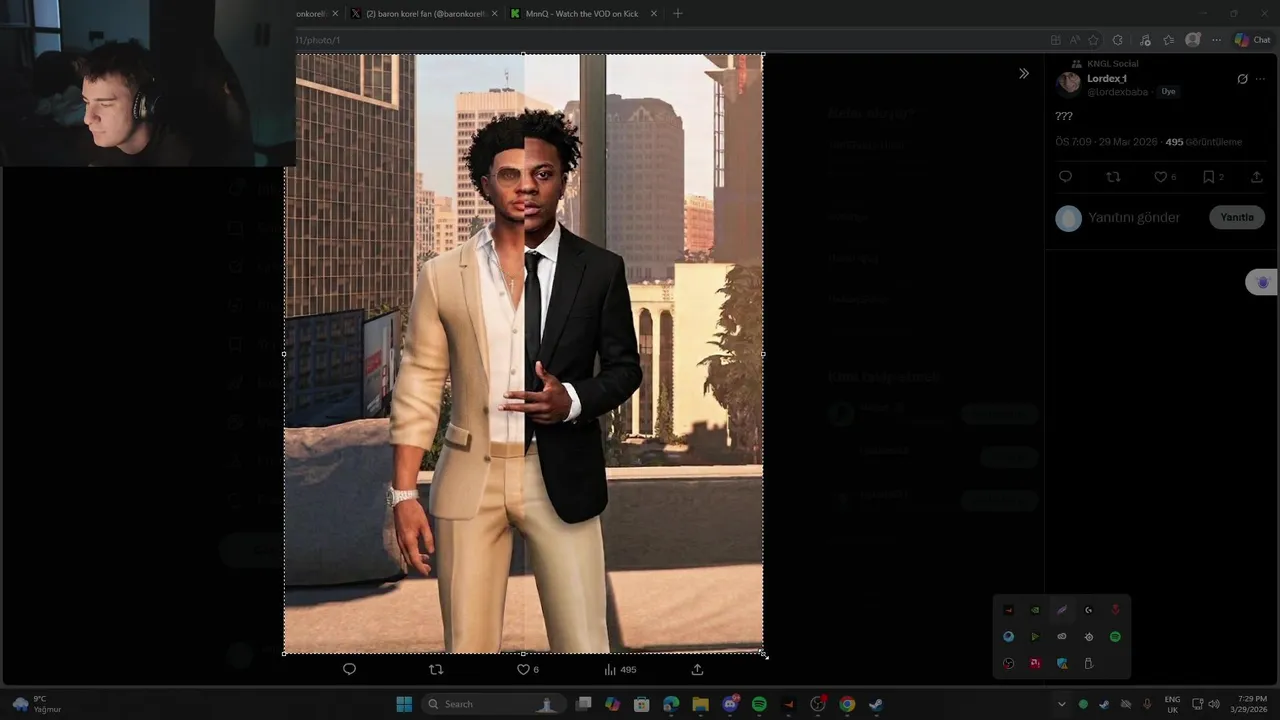Close the MnnQ Kick VOD tab

point(654,14)
